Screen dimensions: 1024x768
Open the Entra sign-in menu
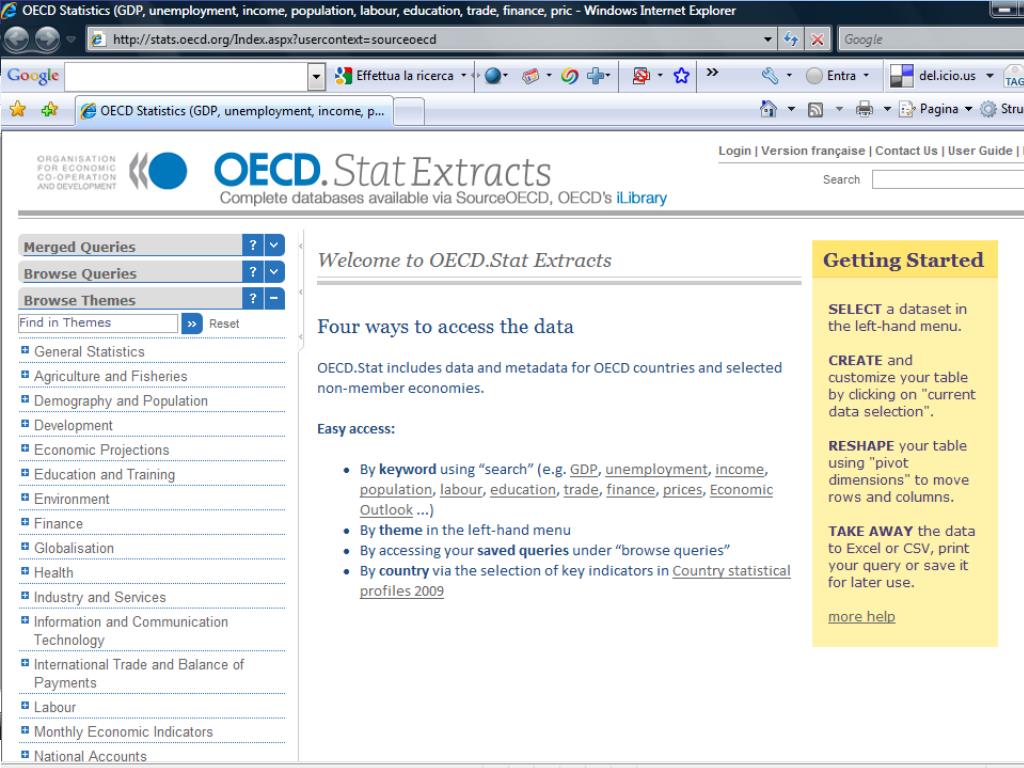pos(839,76)
